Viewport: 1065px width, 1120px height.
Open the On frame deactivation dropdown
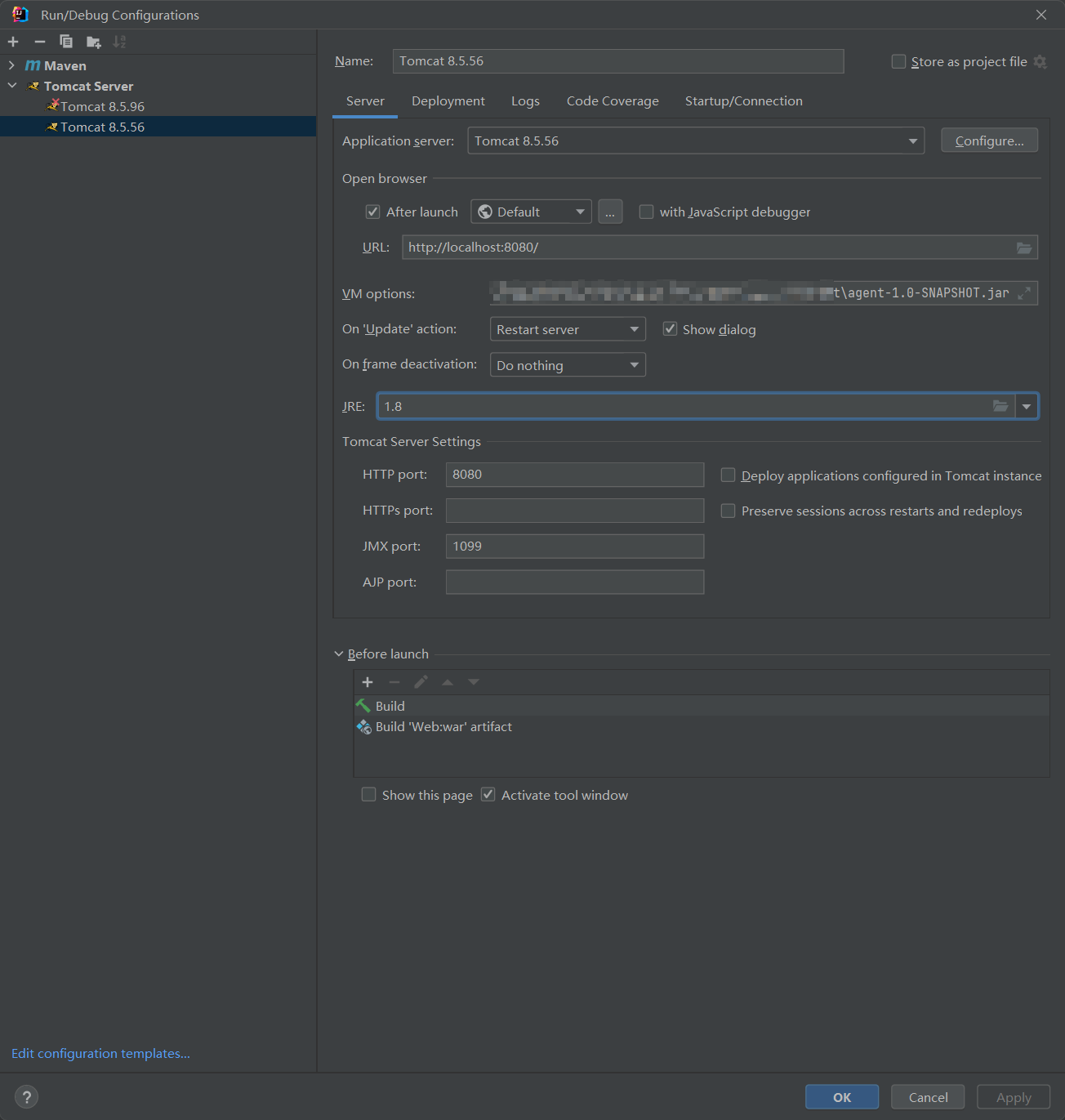click(568, 365)
